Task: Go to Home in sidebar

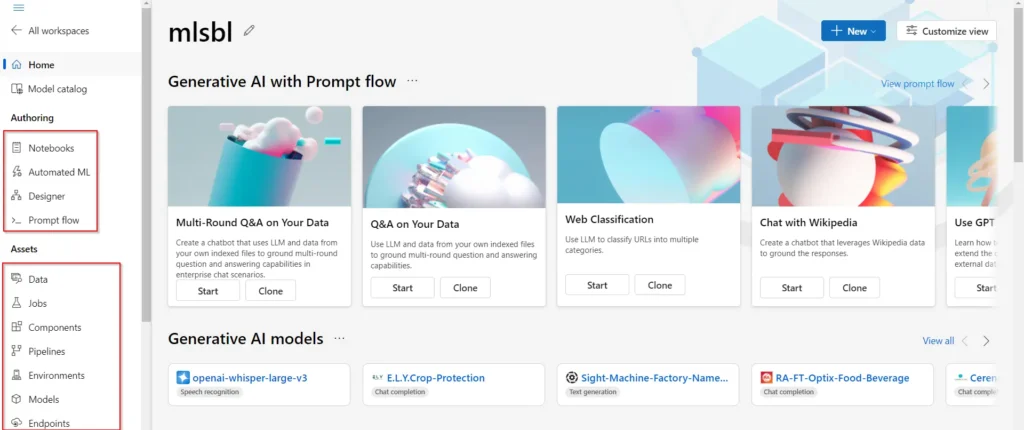Action: click(x=41, y=65)
